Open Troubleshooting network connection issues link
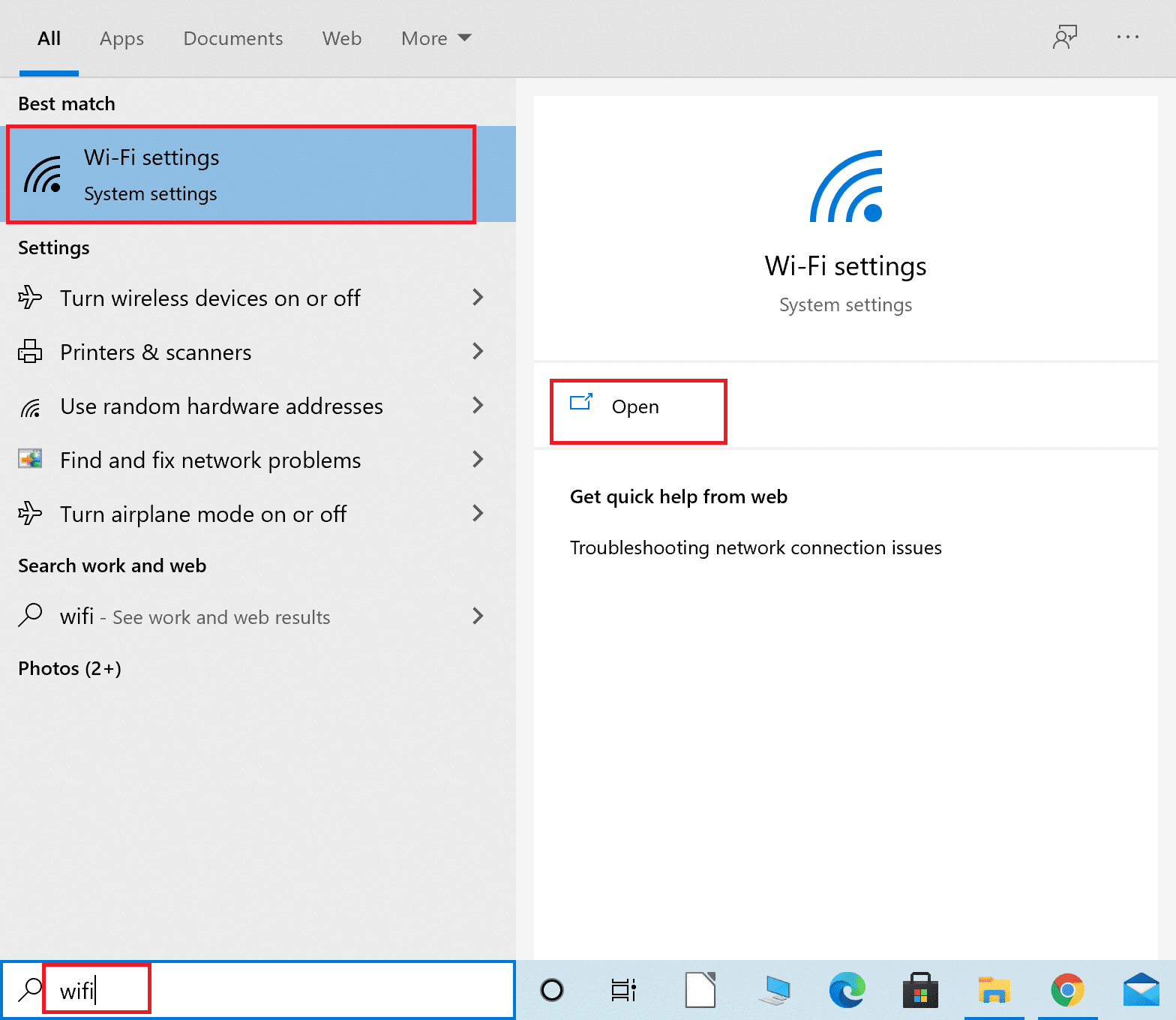 755,548
